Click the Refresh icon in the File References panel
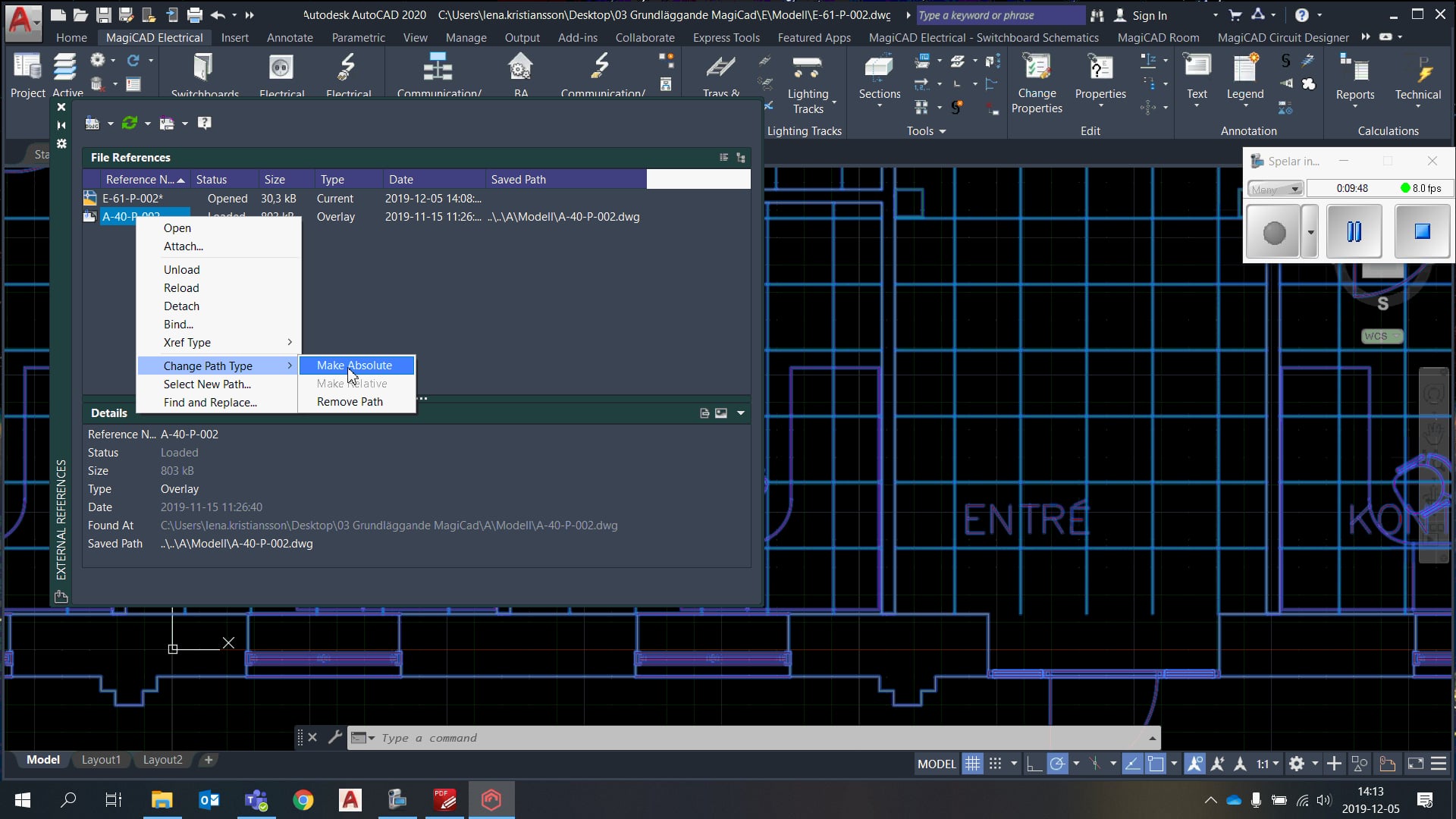Viewport: 1456px width, 819px height. [130, 123]
